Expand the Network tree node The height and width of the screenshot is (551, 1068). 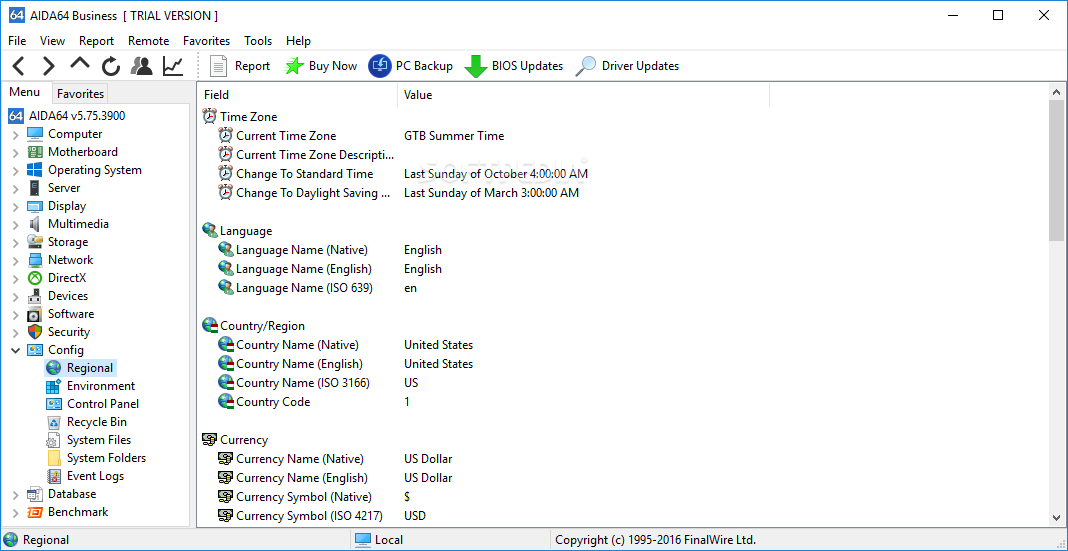[15, 260]
